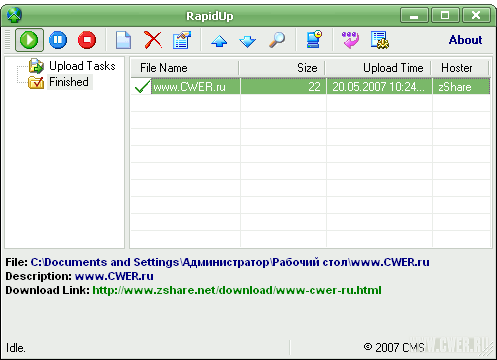Sort by File Name column header

(185, 68)
